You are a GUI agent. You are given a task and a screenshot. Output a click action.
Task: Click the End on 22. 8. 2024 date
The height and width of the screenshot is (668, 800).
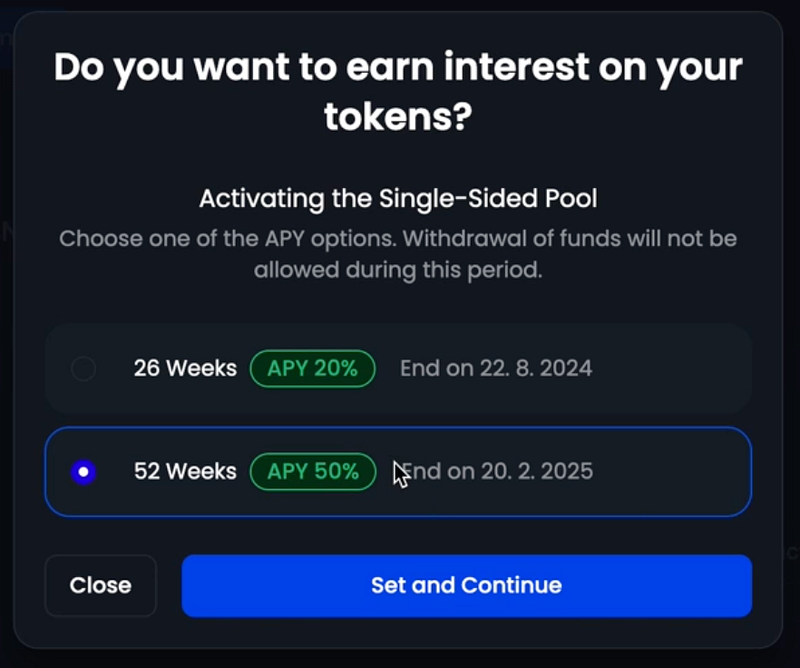coord(496,368)
